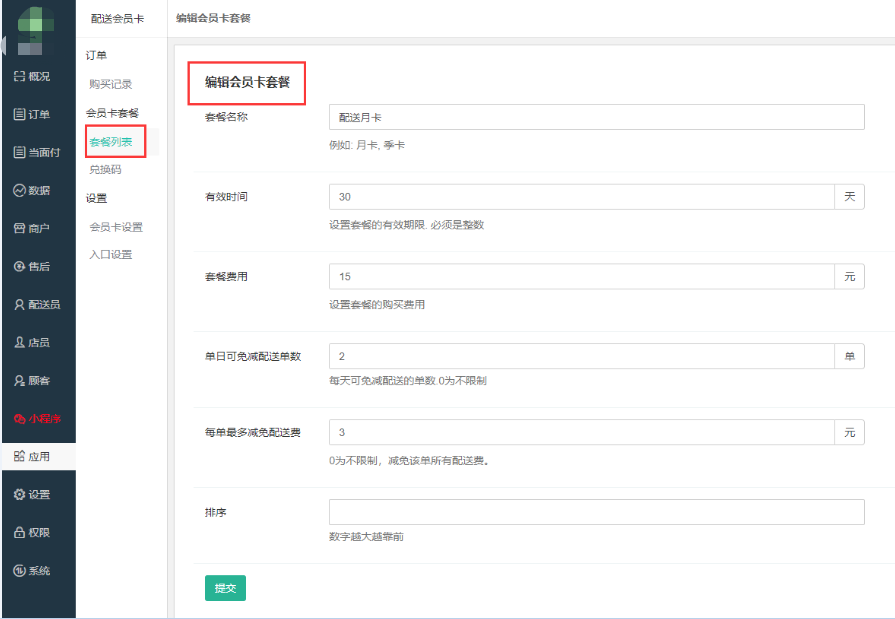Viewport: 895px width, 619px height.
Task: Click the 单 unit addon beside order count
Action: click(849, 356)
